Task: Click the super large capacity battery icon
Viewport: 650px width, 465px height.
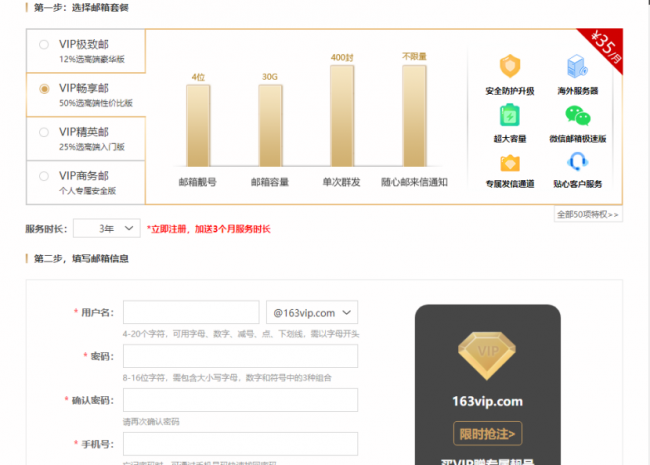Action: point(510,115)
